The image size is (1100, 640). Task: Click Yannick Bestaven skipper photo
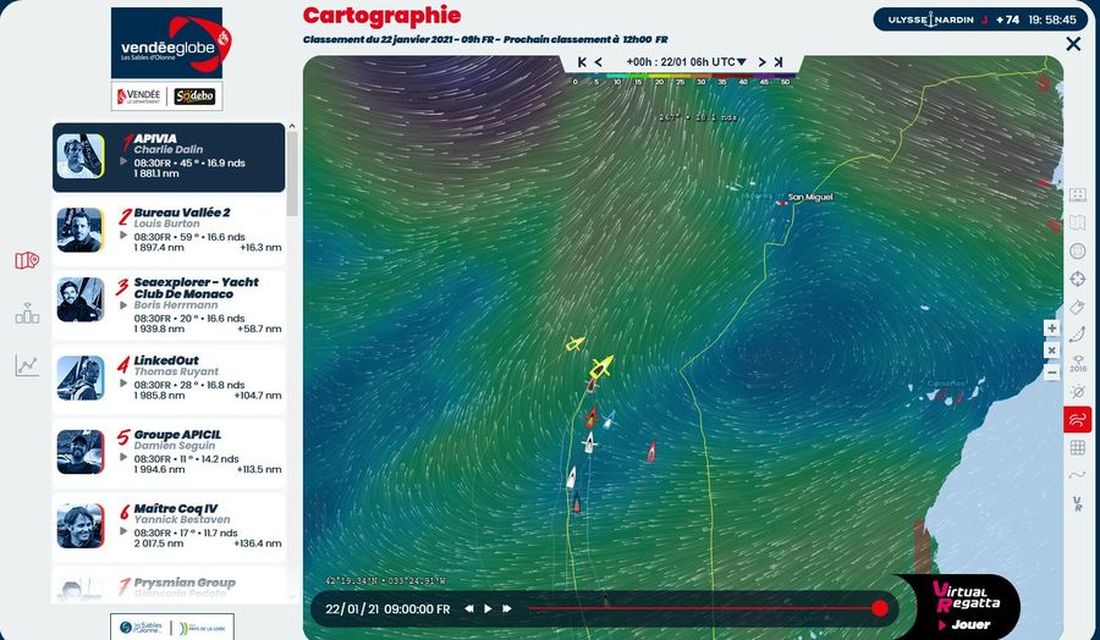click(80, 526)
